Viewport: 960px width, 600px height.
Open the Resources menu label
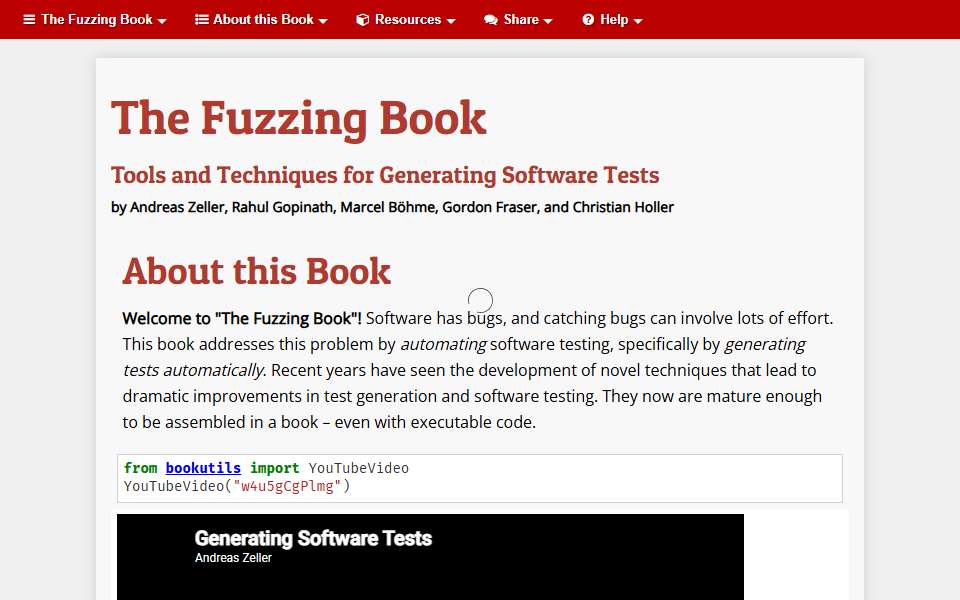point(408,20)
